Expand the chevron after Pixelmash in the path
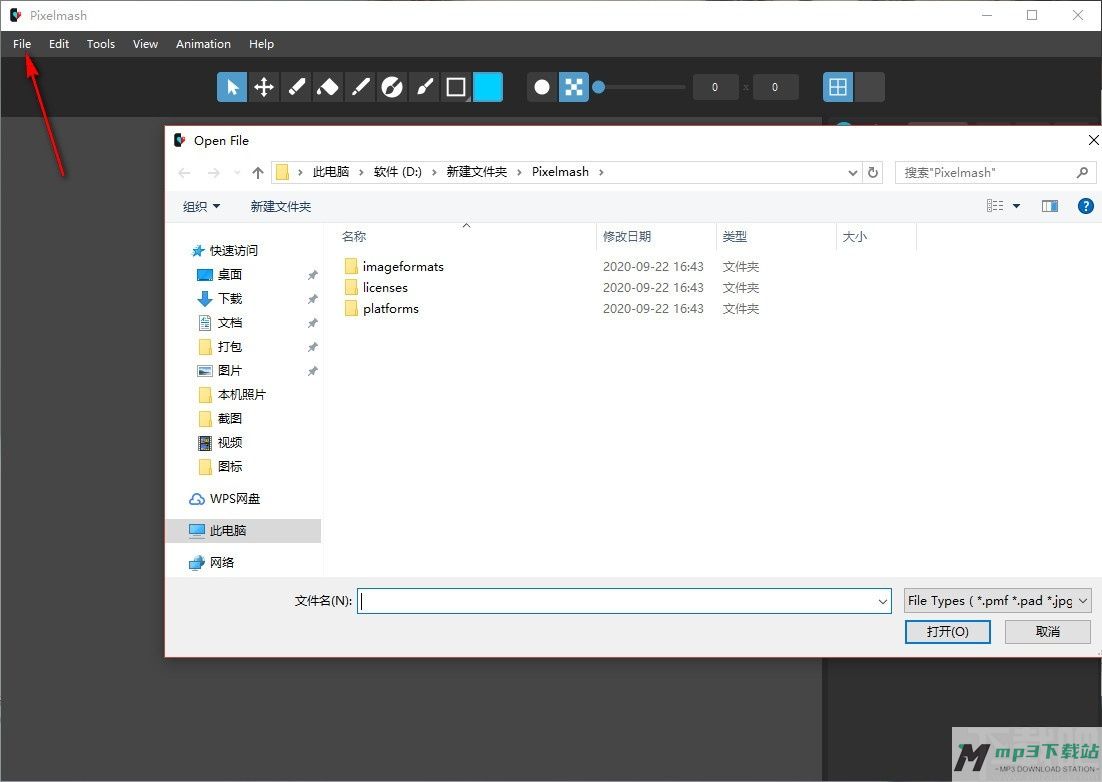This screenshot has height=782, width=1102. 601,172
